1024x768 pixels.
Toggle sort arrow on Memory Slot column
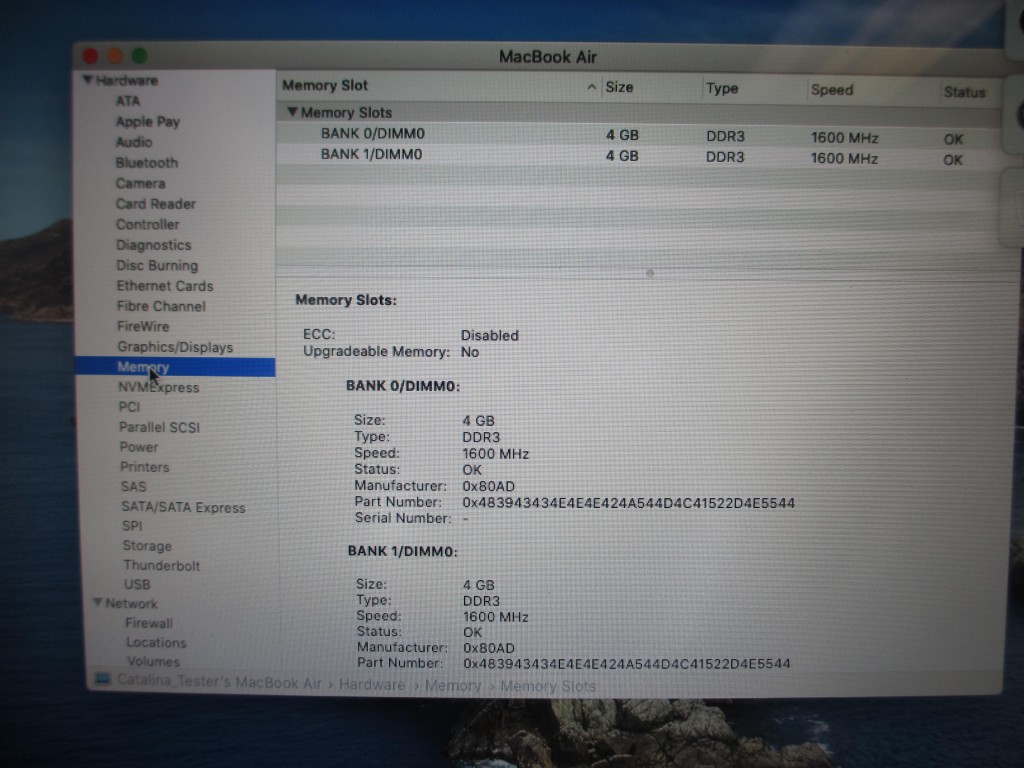click(x=591, y=87)
